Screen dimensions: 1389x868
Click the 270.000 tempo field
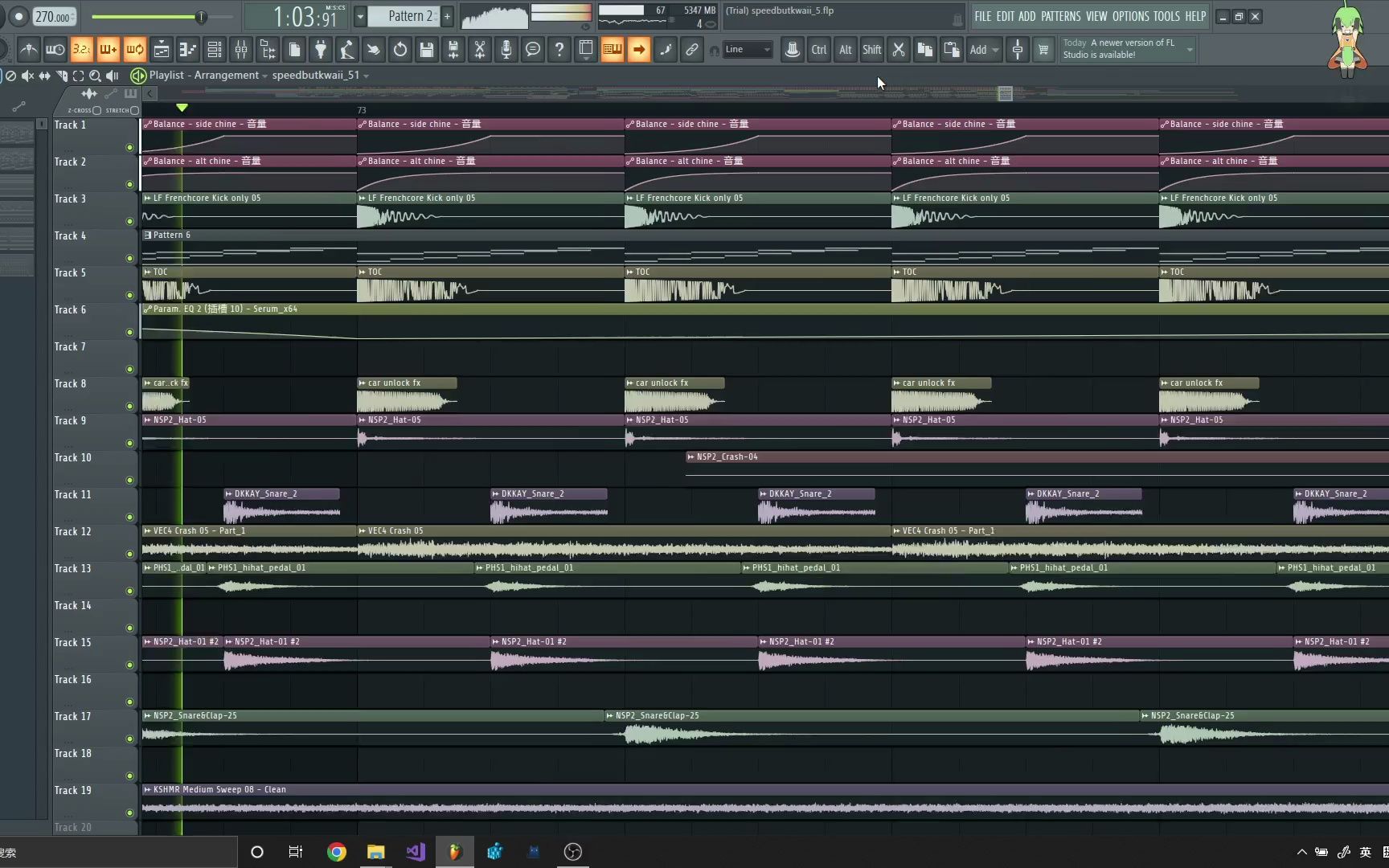[54, 17]
